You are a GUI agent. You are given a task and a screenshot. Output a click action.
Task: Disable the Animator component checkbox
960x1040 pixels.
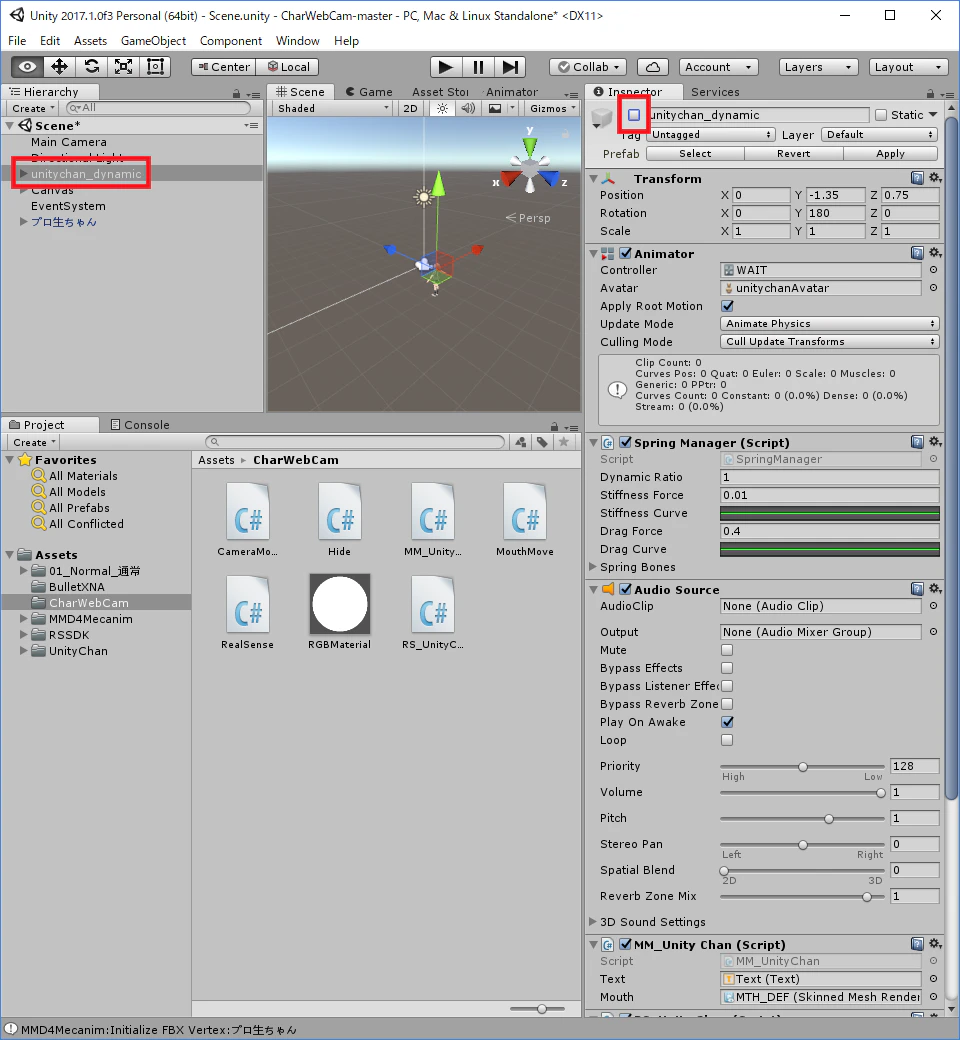[x=625, y=253]
